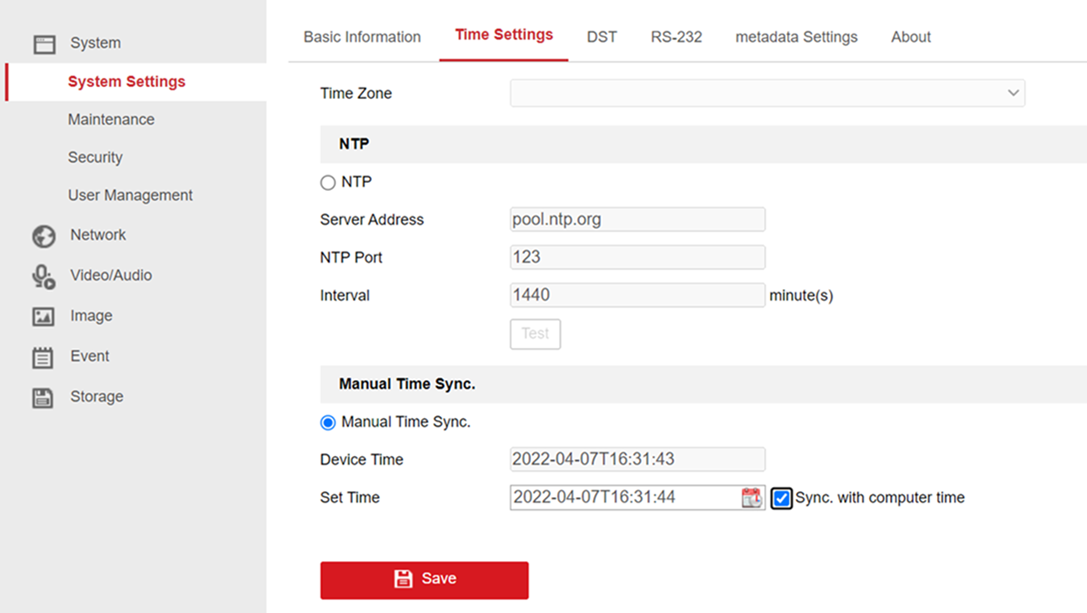Select the Event calendar icon
The width and height of the screenshot is (1087, 613).
pyautogui.click(x=43, y=356)
